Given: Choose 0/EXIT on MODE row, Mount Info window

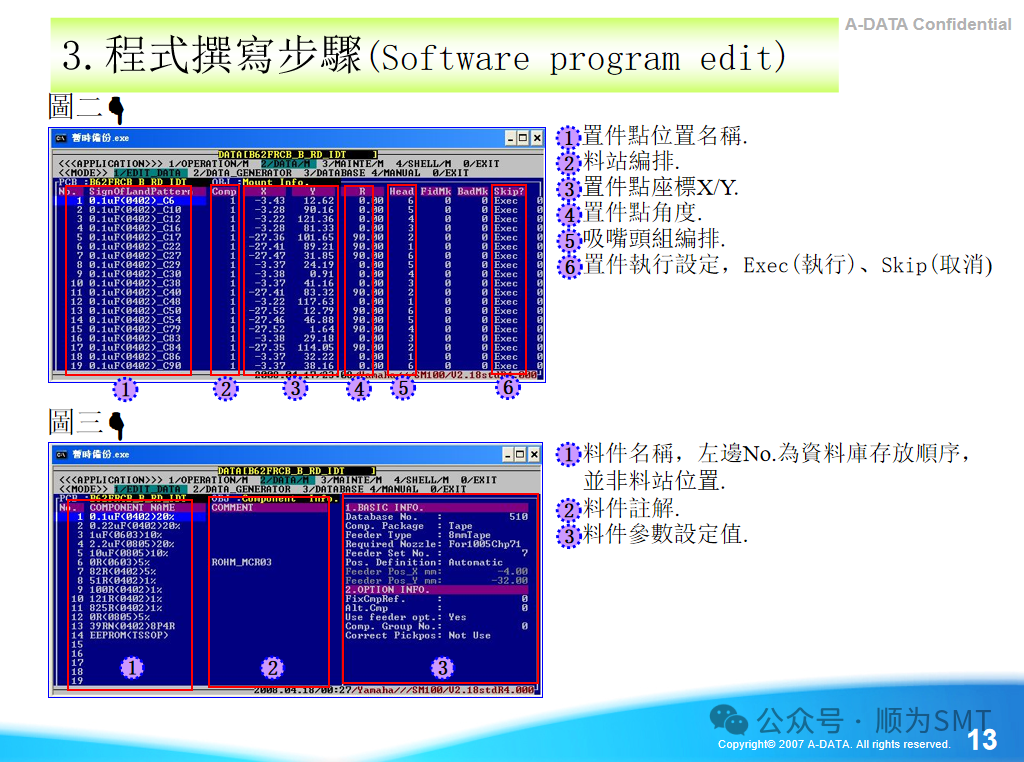Looking at the screenshot, I should (451, 173).
